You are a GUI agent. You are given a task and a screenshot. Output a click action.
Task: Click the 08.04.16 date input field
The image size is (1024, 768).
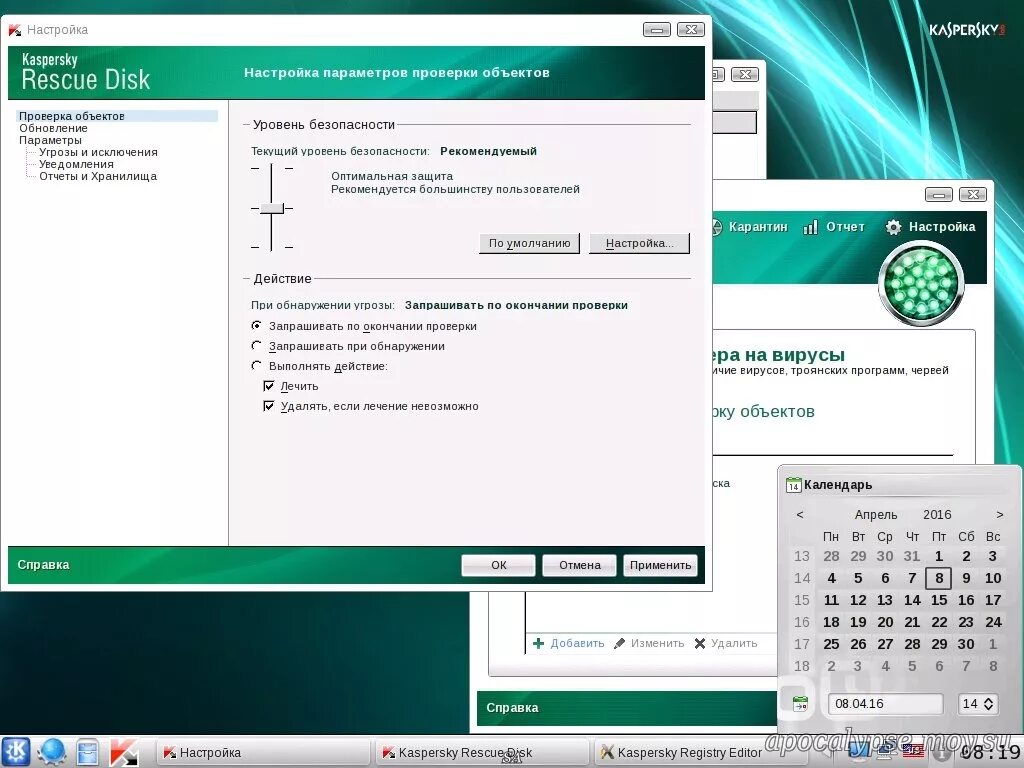click(886, 703)
